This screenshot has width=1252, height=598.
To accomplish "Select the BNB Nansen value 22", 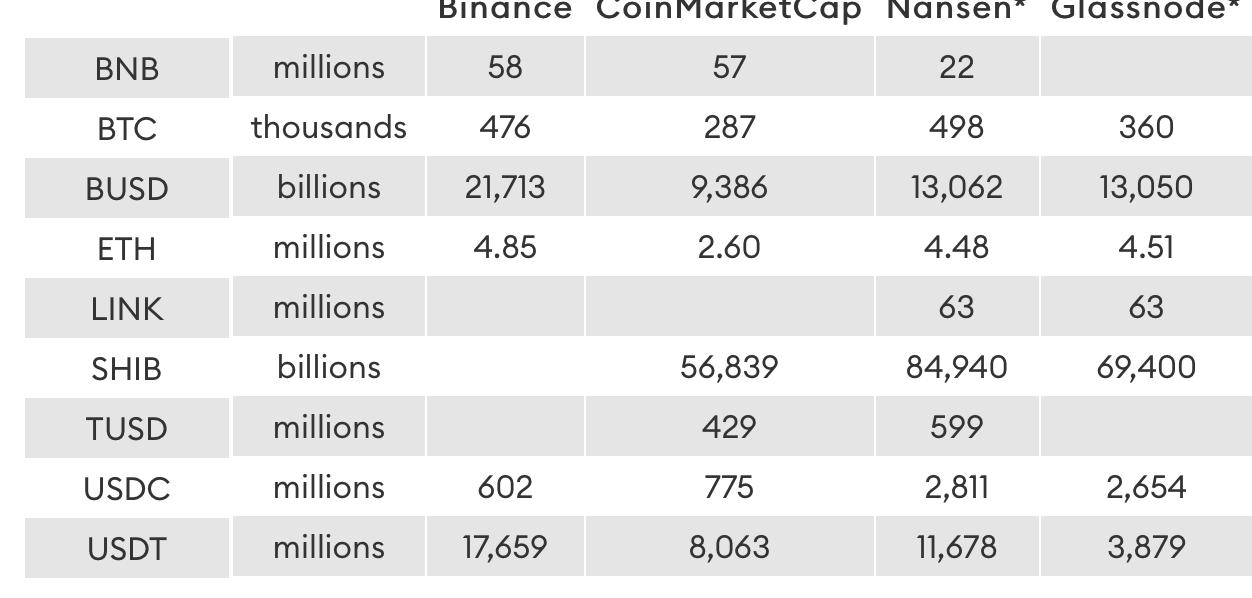I will (957, 67).
